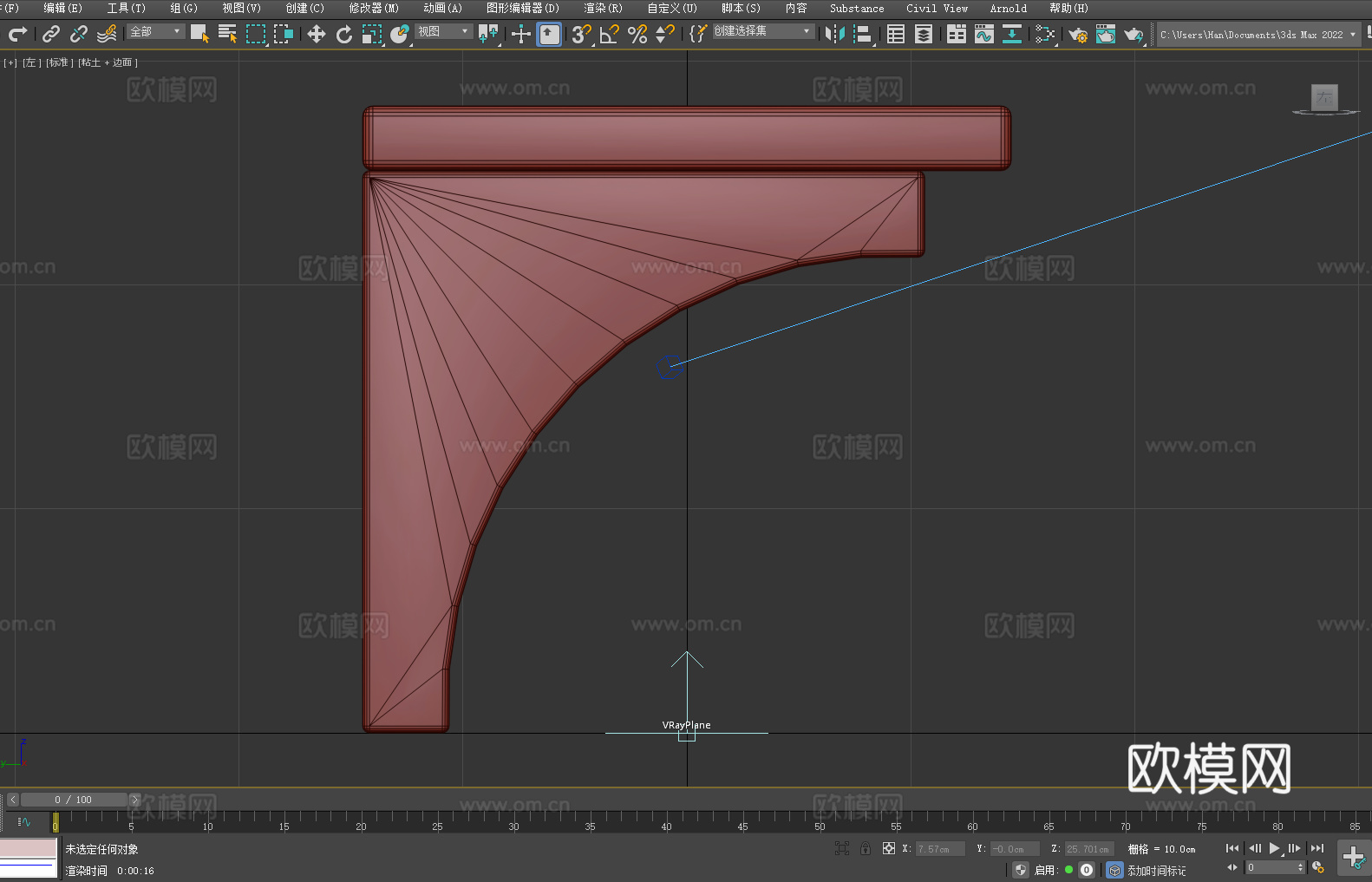Toggle Percent Snap

pos(637,34)
